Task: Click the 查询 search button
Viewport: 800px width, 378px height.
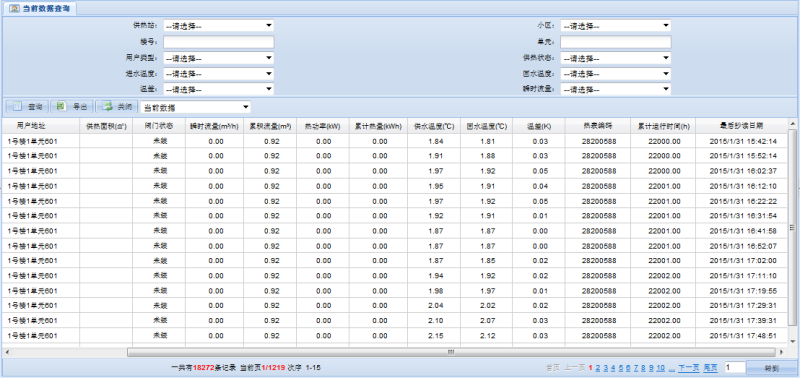Action: coord(27,107)
